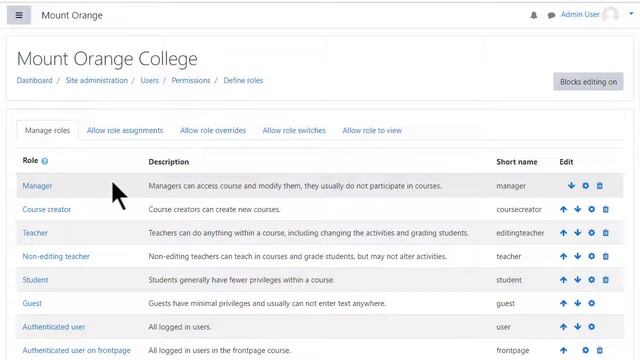Open Permissions breadcrumb link

coord(191,80)
